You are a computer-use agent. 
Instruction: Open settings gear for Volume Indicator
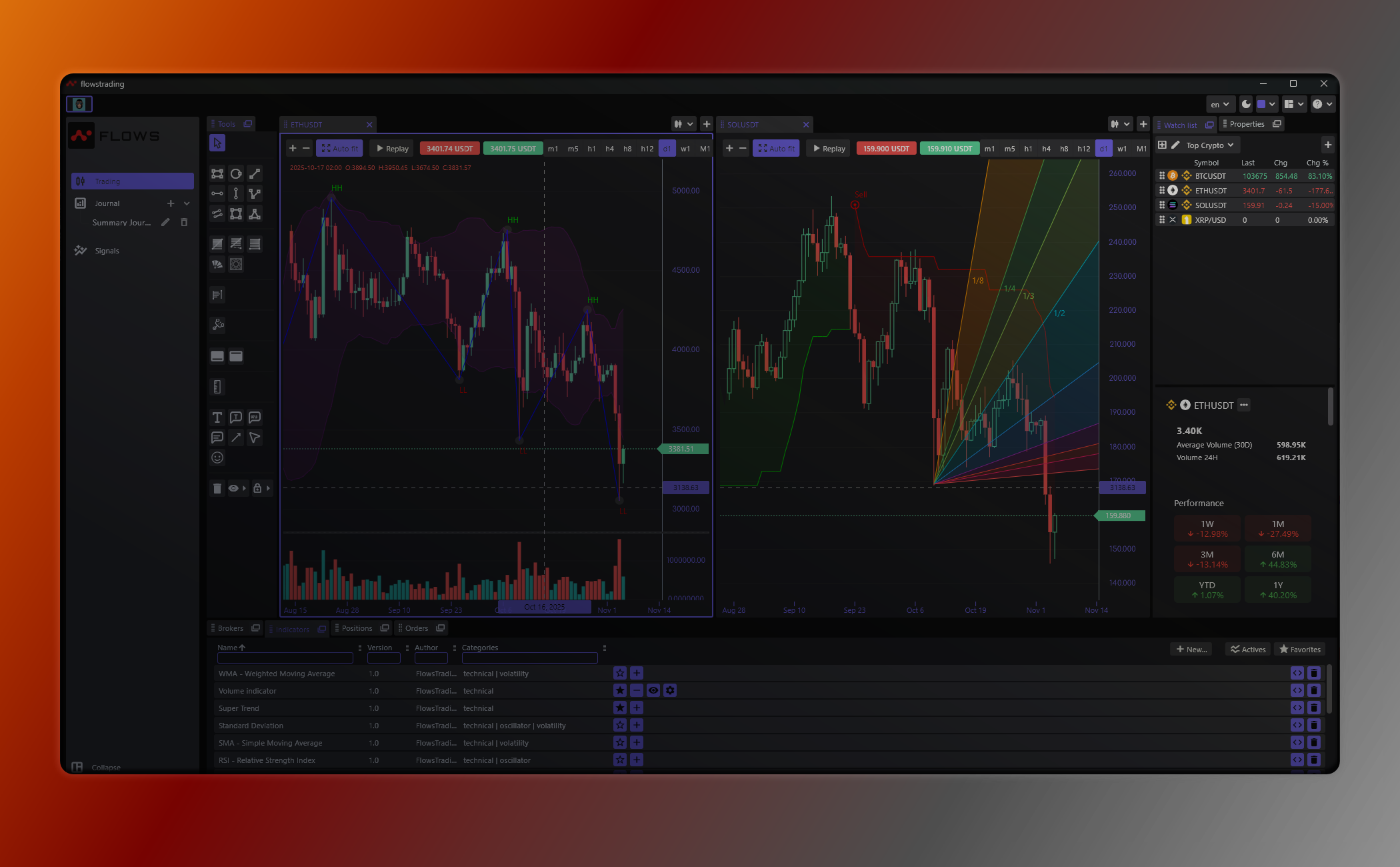(670, 691)
